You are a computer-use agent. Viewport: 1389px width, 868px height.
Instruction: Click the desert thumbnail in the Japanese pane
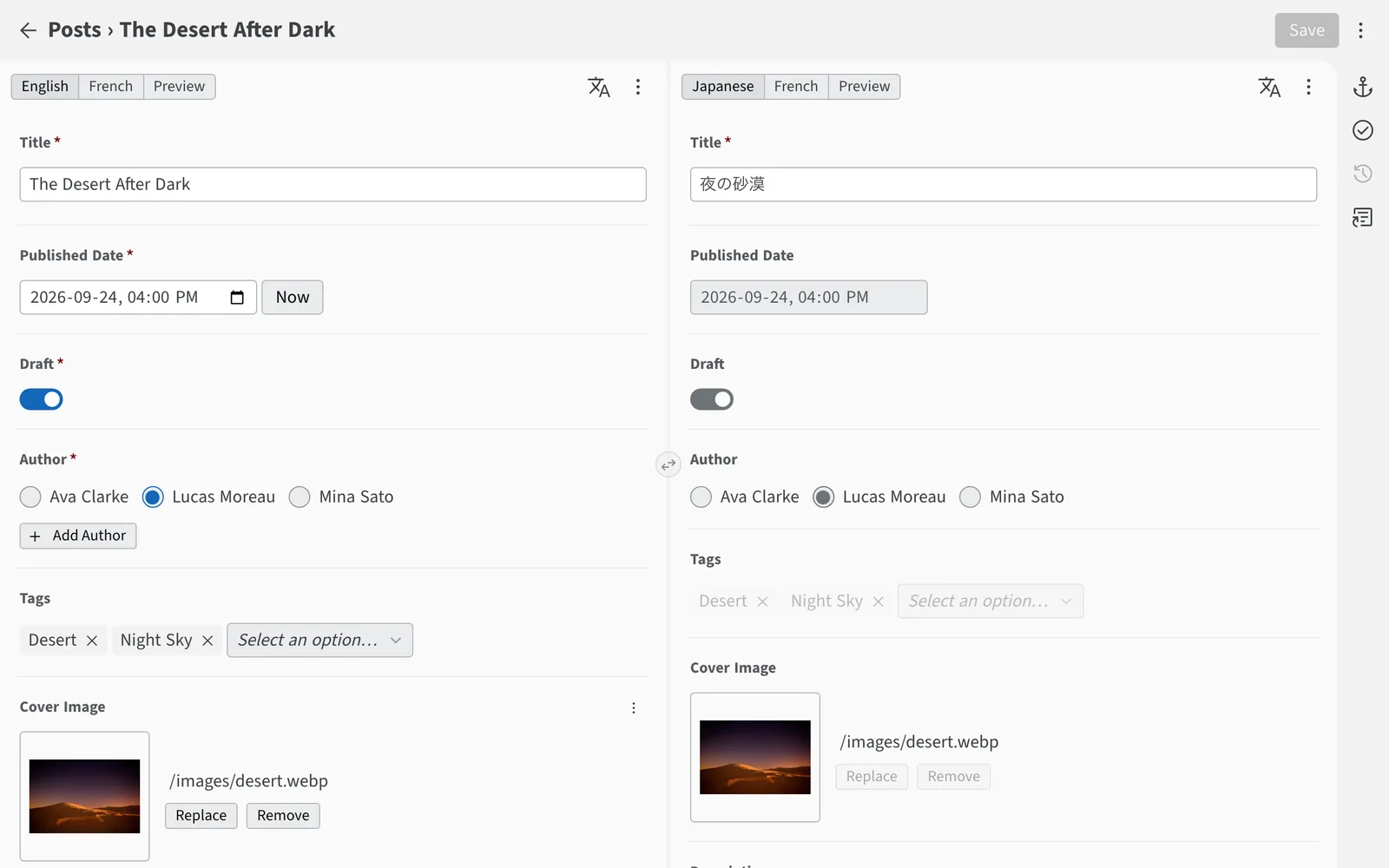pyautogui.click(x=755, y=758)
